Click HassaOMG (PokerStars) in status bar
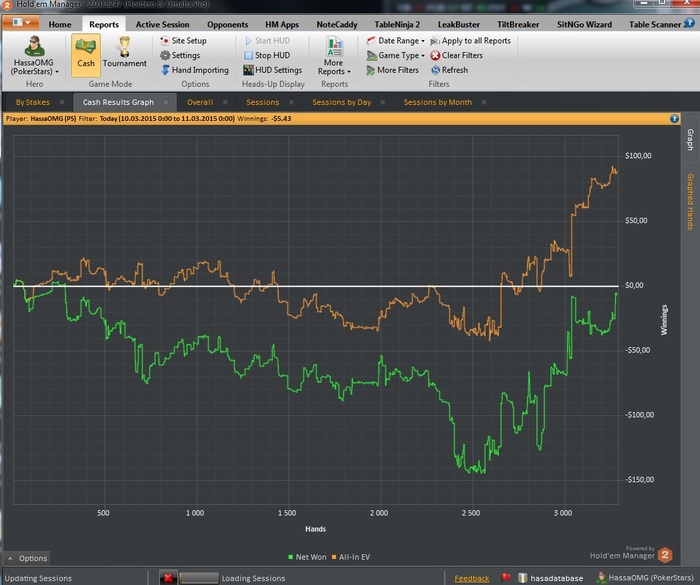 click(x=645, y=578)
